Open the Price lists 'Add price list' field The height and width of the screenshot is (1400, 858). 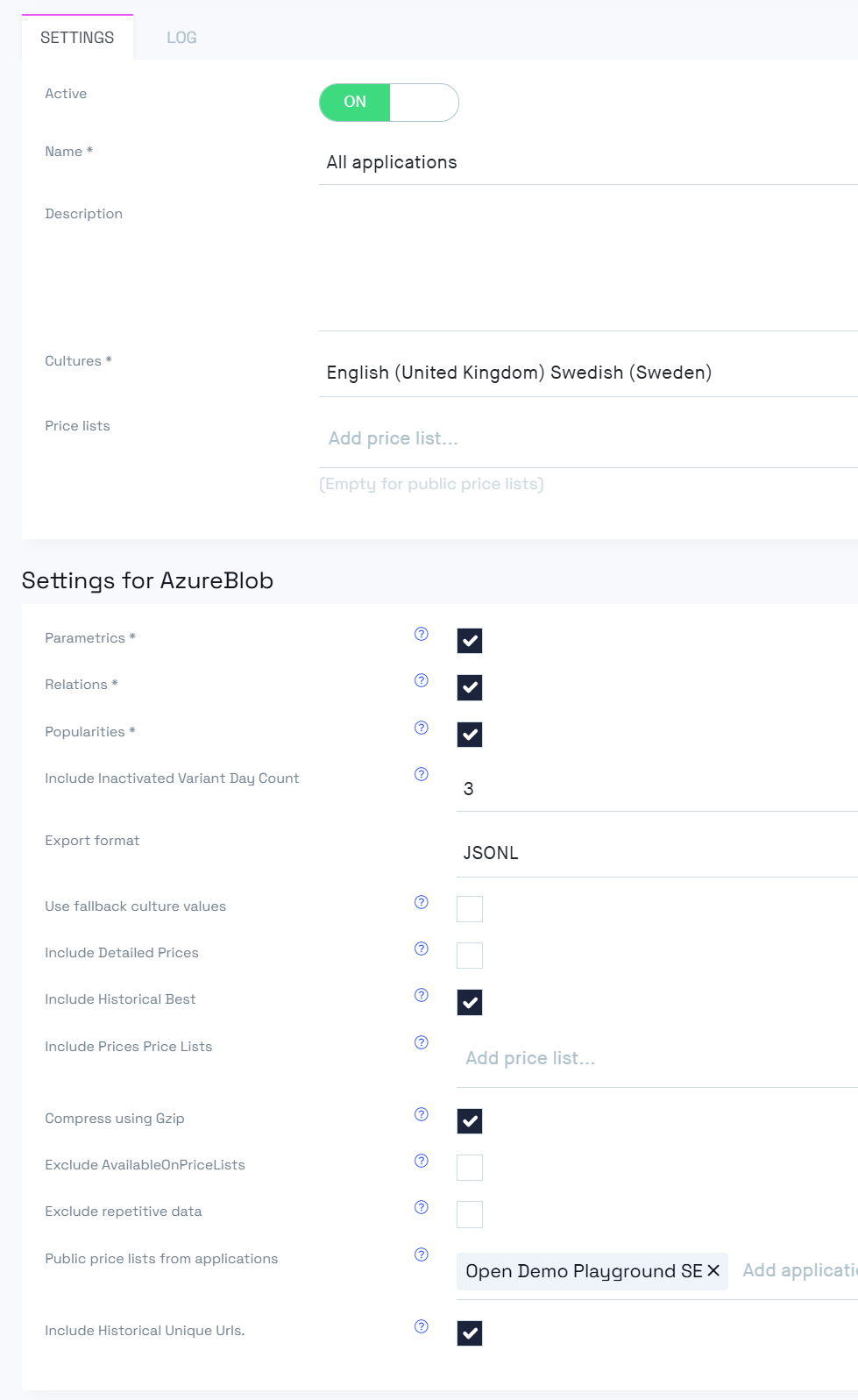[587, 438]
